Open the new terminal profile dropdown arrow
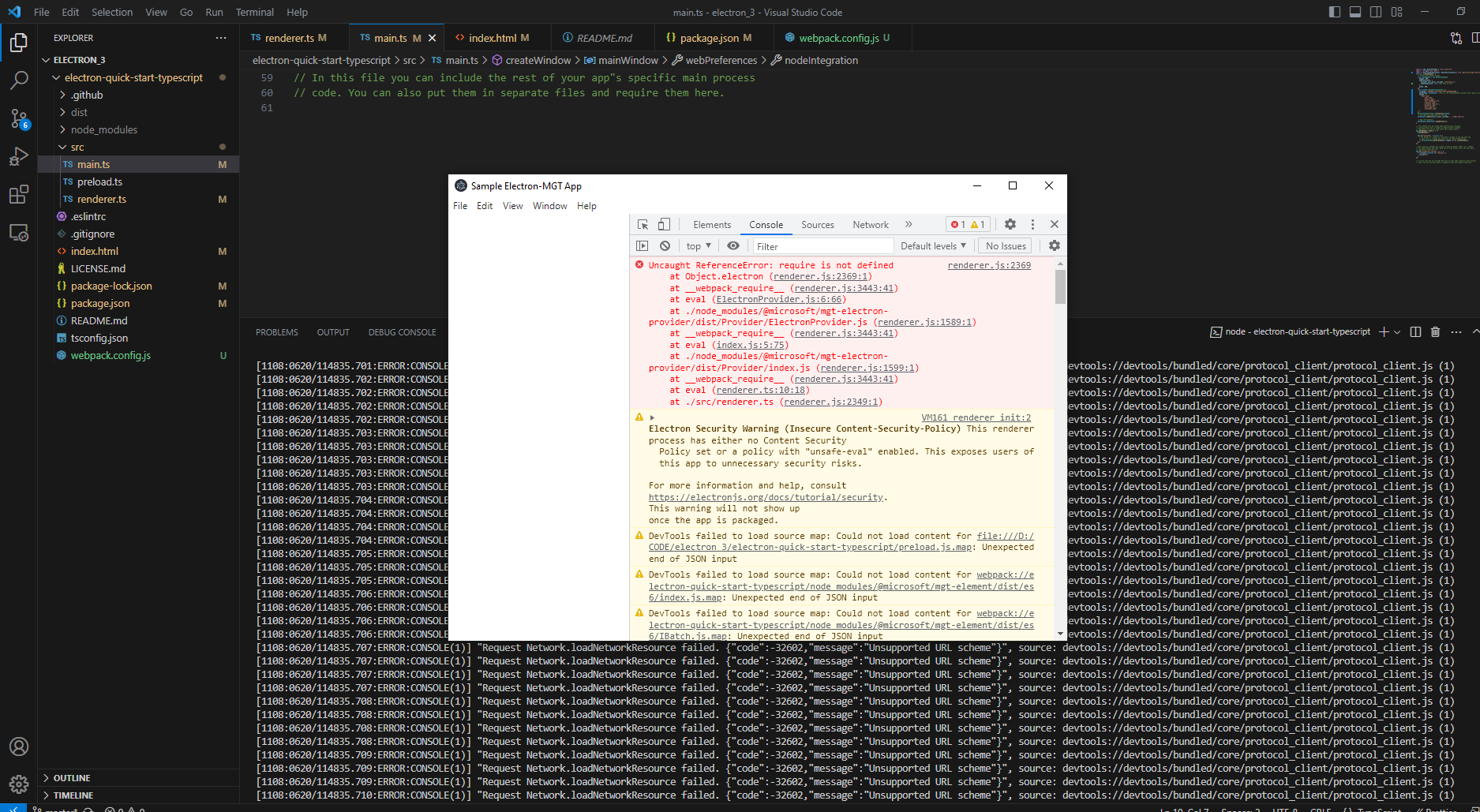The width and height of the screenshot is (1480, 812). [x=1397, y=331]
